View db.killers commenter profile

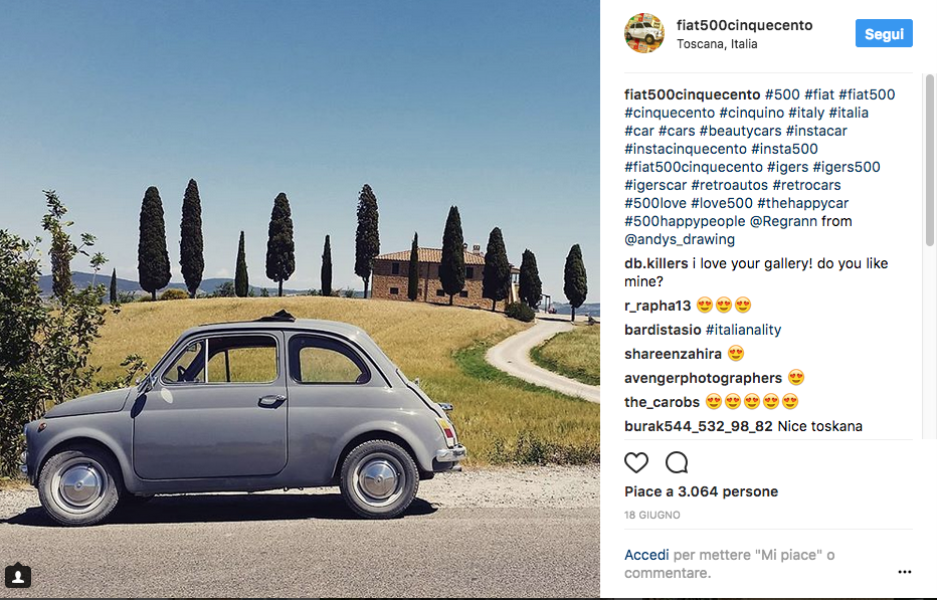click(656, 264)
